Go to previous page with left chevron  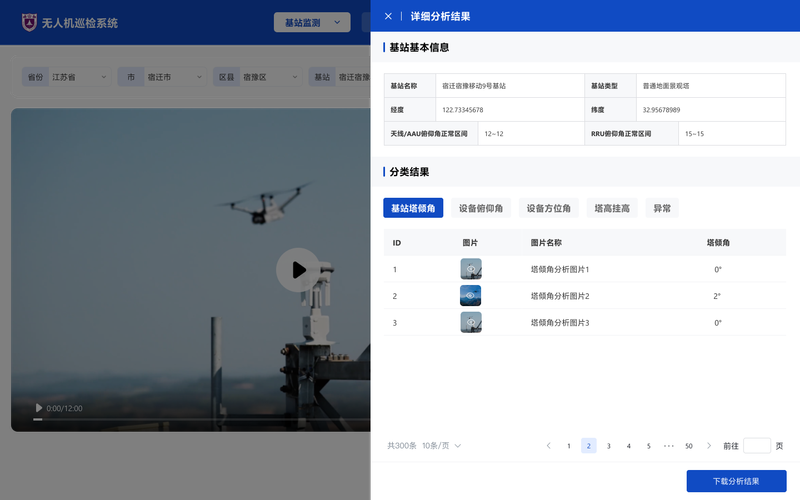click(x=548, y=446)
